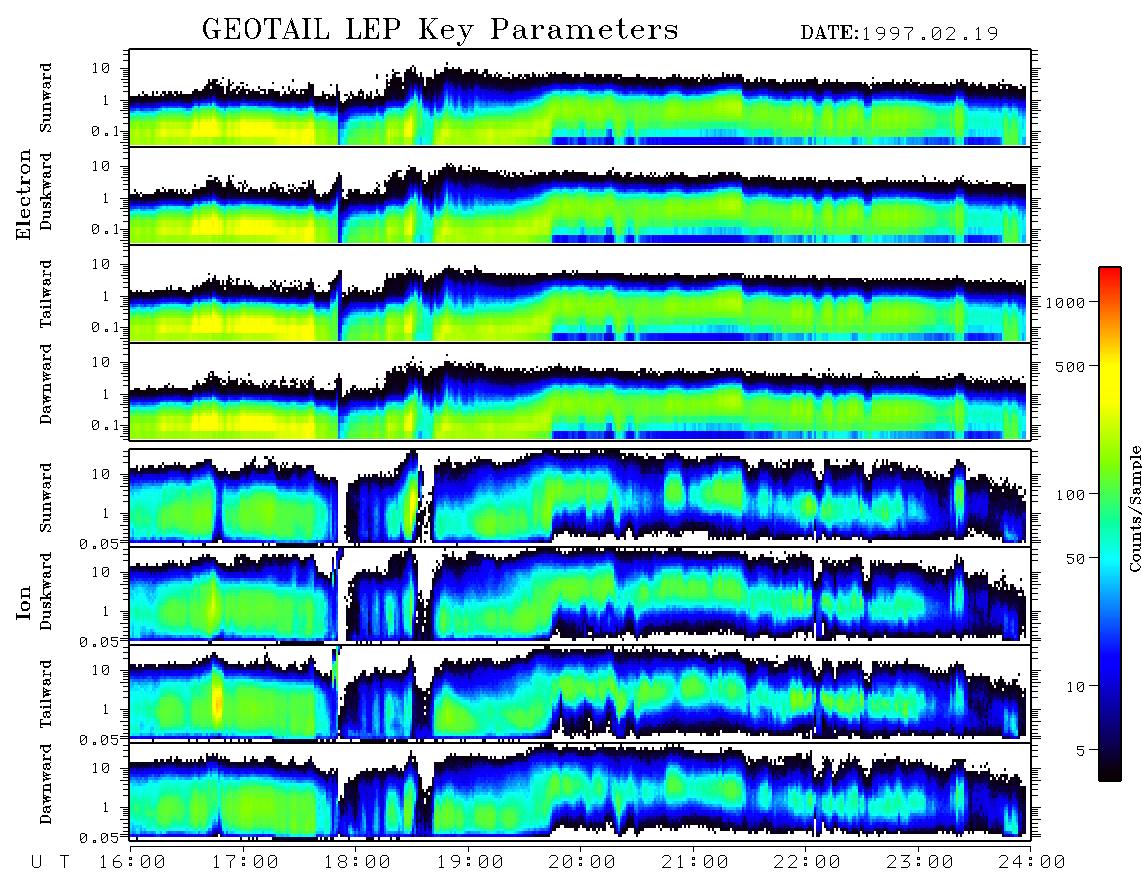
Task: Click the 1000 value on color bar
Action: [x=1066, y=303]
